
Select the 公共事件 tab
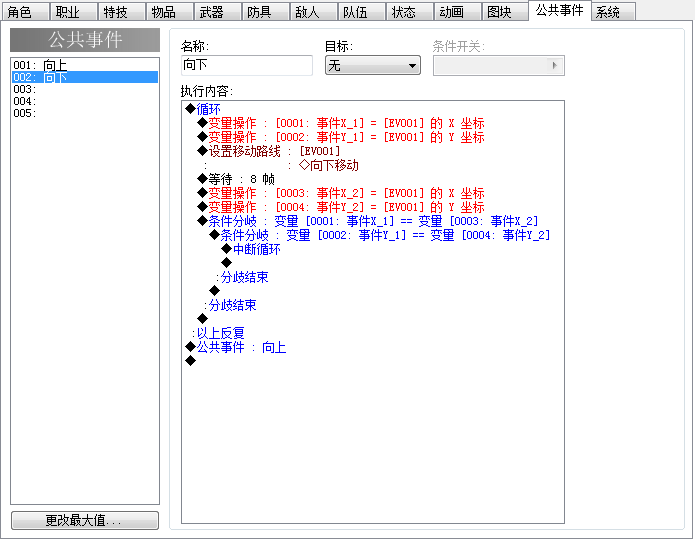tap(559, 10)
